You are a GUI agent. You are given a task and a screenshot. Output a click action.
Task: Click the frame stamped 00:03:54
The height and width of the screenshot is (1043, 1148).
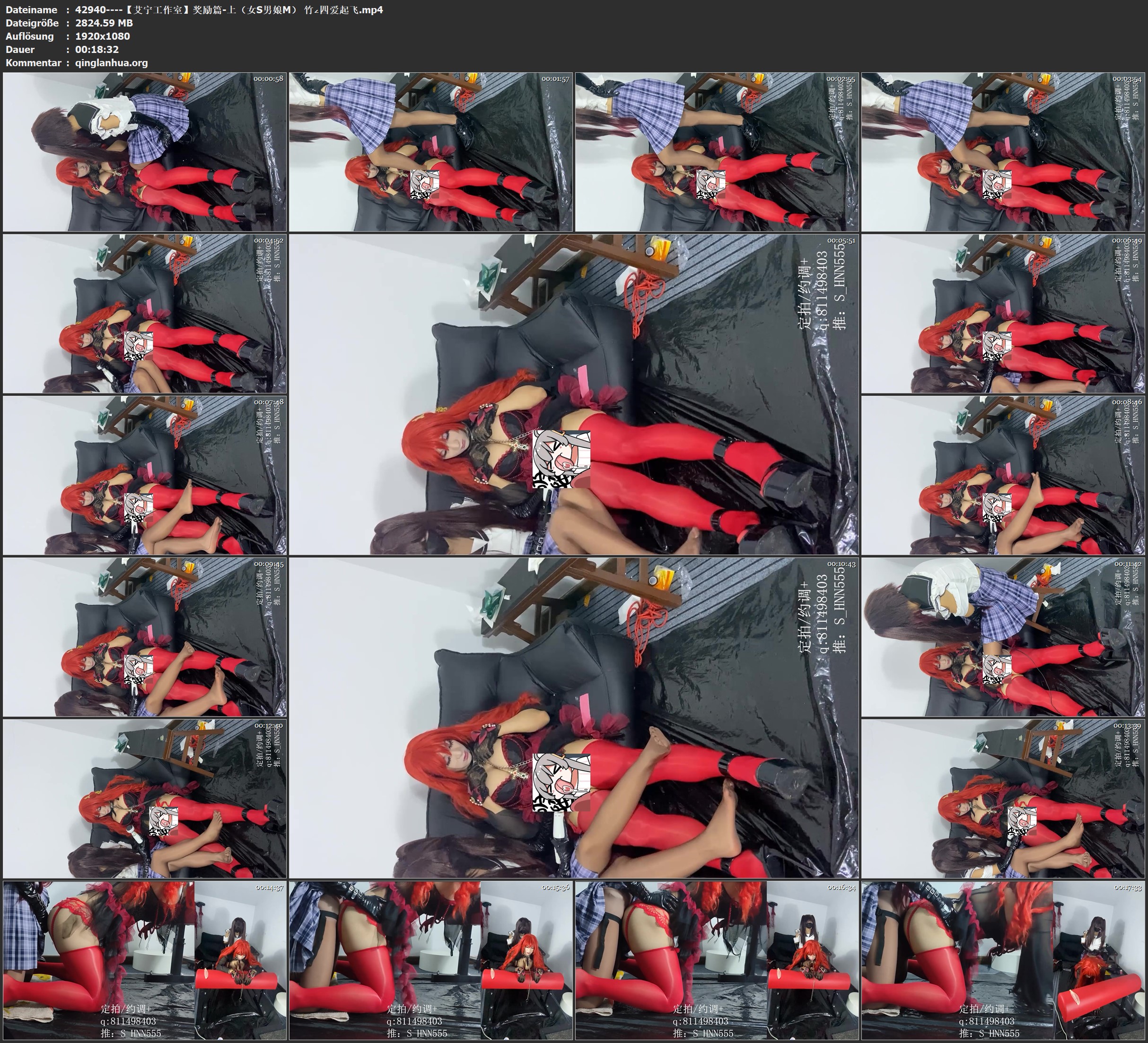pos(1003,152)
